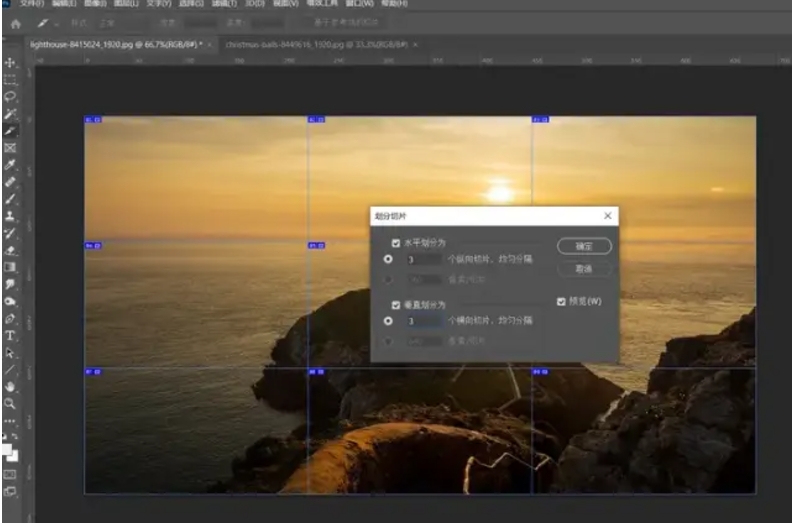
Task: Switch to the christmas-balls jpg document tab
Action: 316,44
